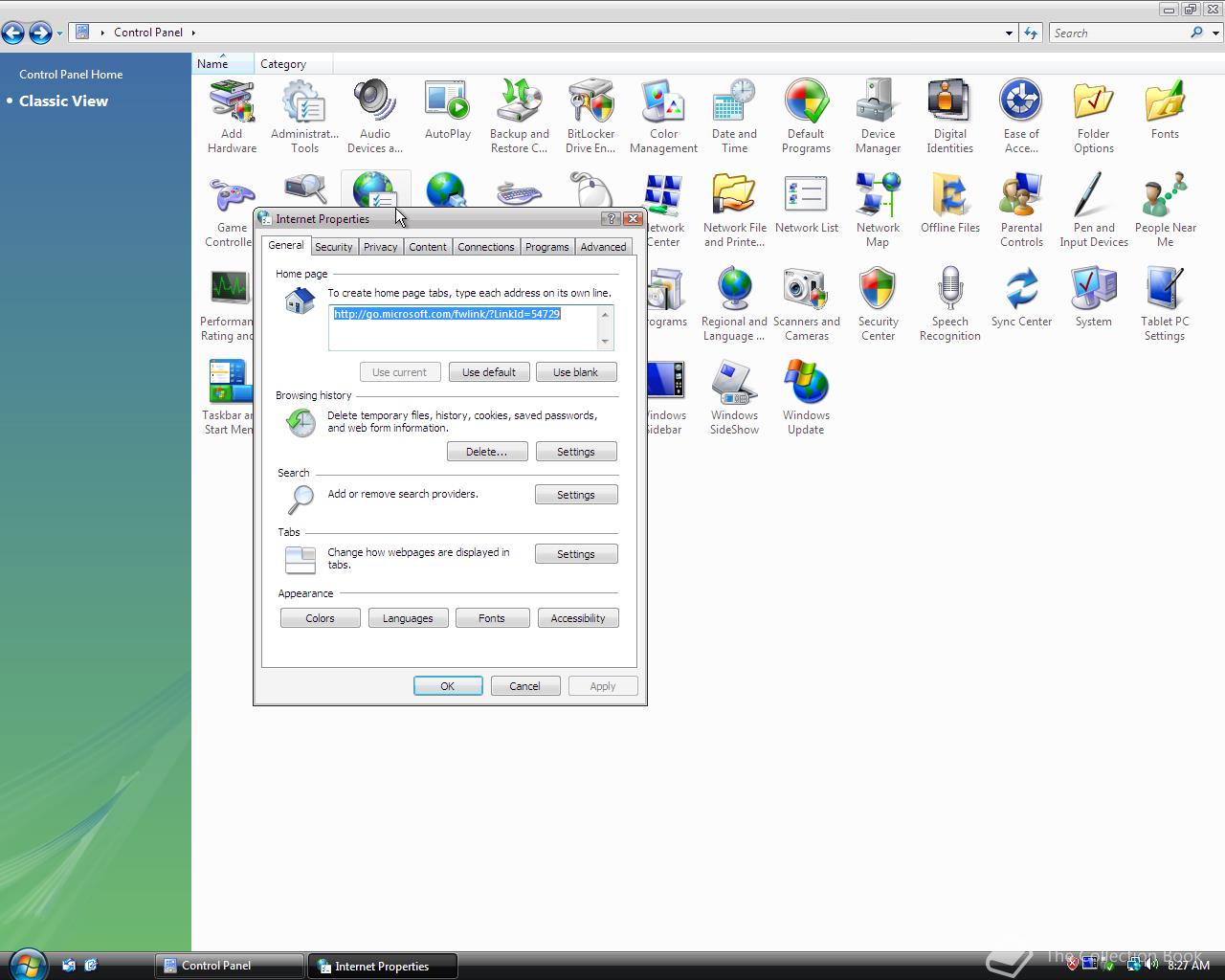Open Fonts folder icon
The height and width of the screenshot is (980, 1225).
tap(1165, 111)
